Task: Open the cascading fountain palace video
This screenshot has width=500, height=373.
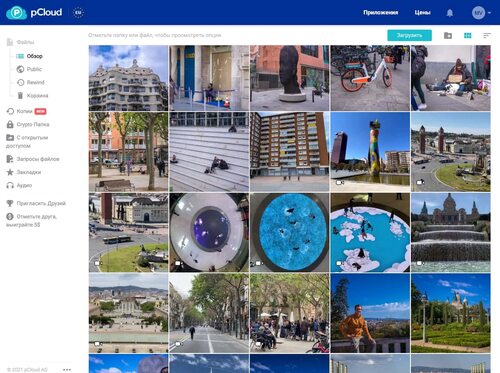Action: (451, 233)
